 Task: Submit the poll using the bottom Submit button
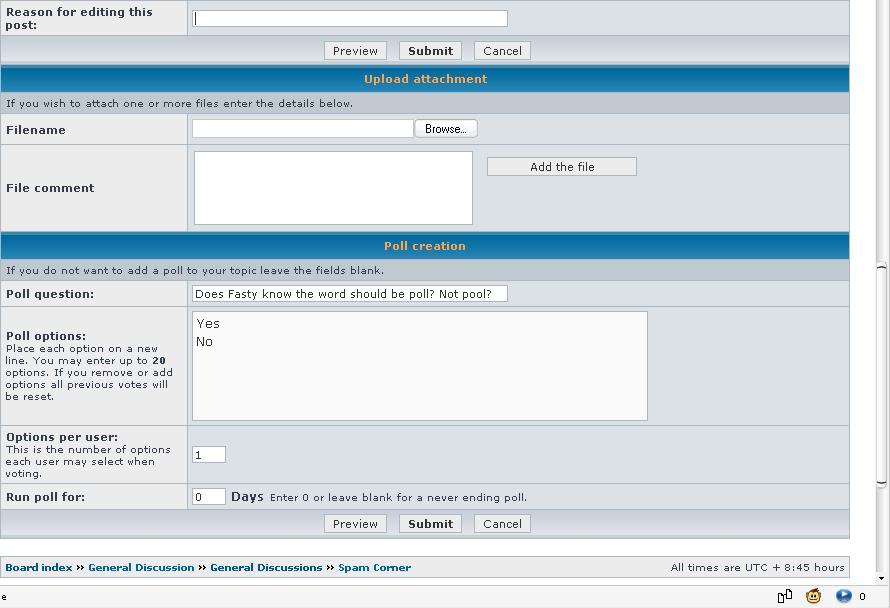point(430,524)
